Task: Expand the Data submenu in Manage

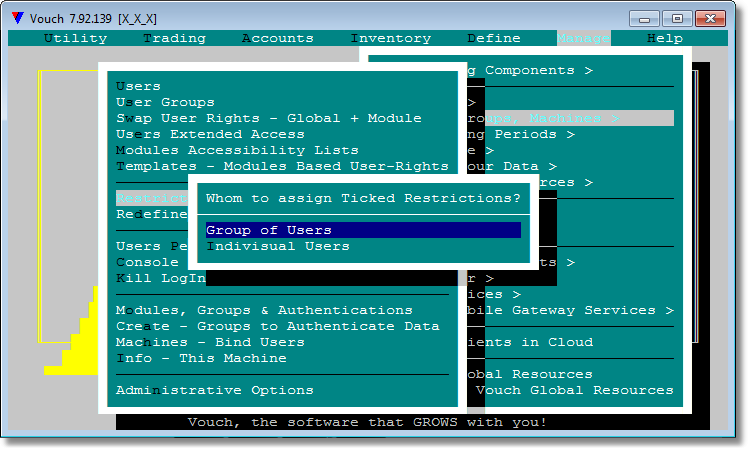Action: (512, 166)
